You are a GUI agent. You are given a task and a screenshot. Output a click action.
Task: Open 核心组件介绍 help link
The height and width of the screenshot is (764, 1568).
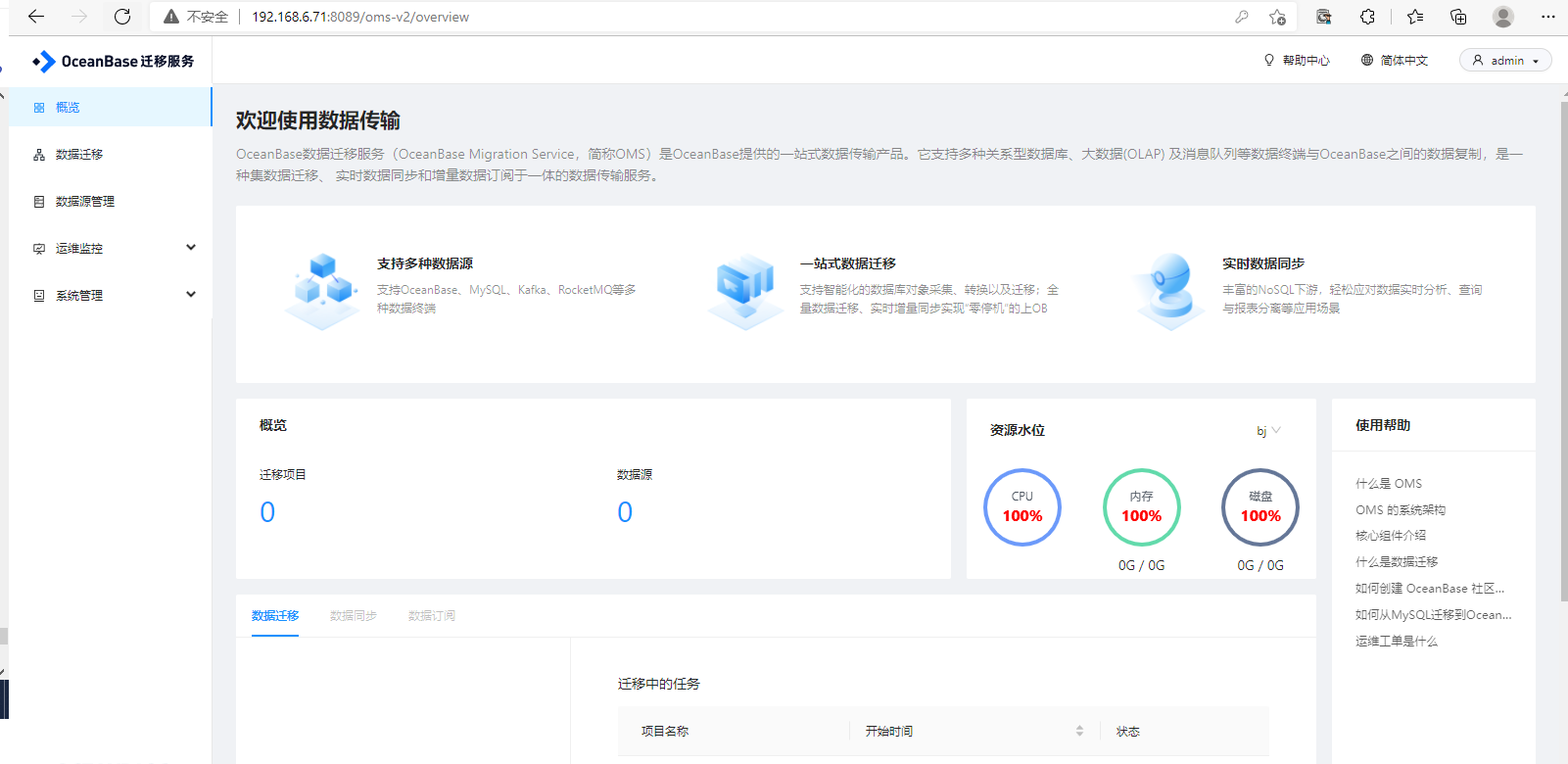point(1391,536)
